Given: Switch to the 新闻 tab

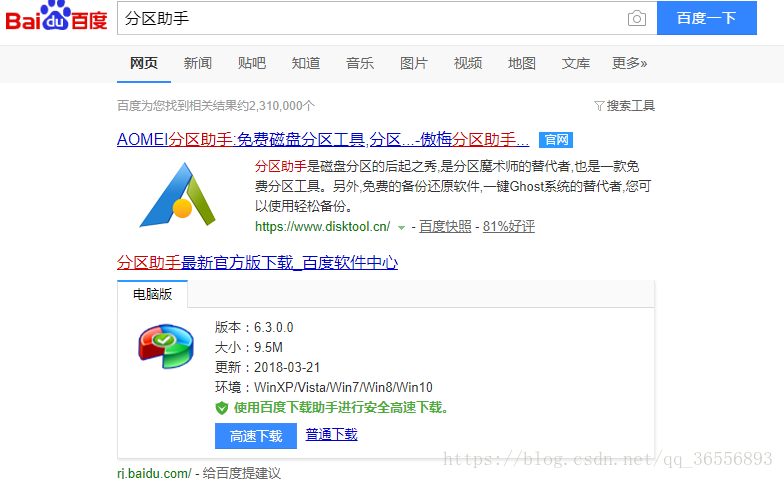Looking at the screenshot, I should click(x=198, y=63).
